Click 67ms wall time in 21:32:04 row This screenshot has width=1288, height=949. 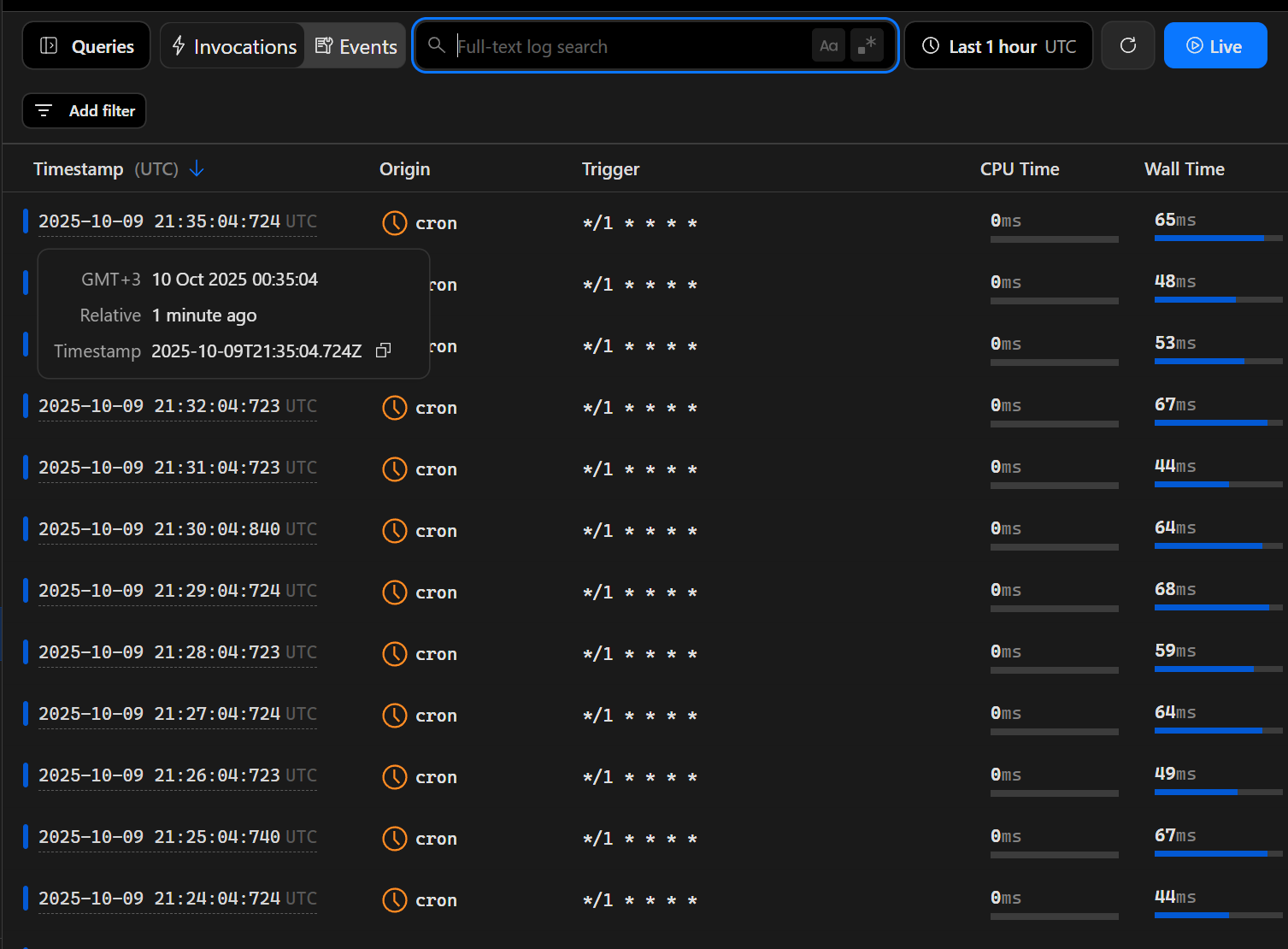click(1175, 404)
